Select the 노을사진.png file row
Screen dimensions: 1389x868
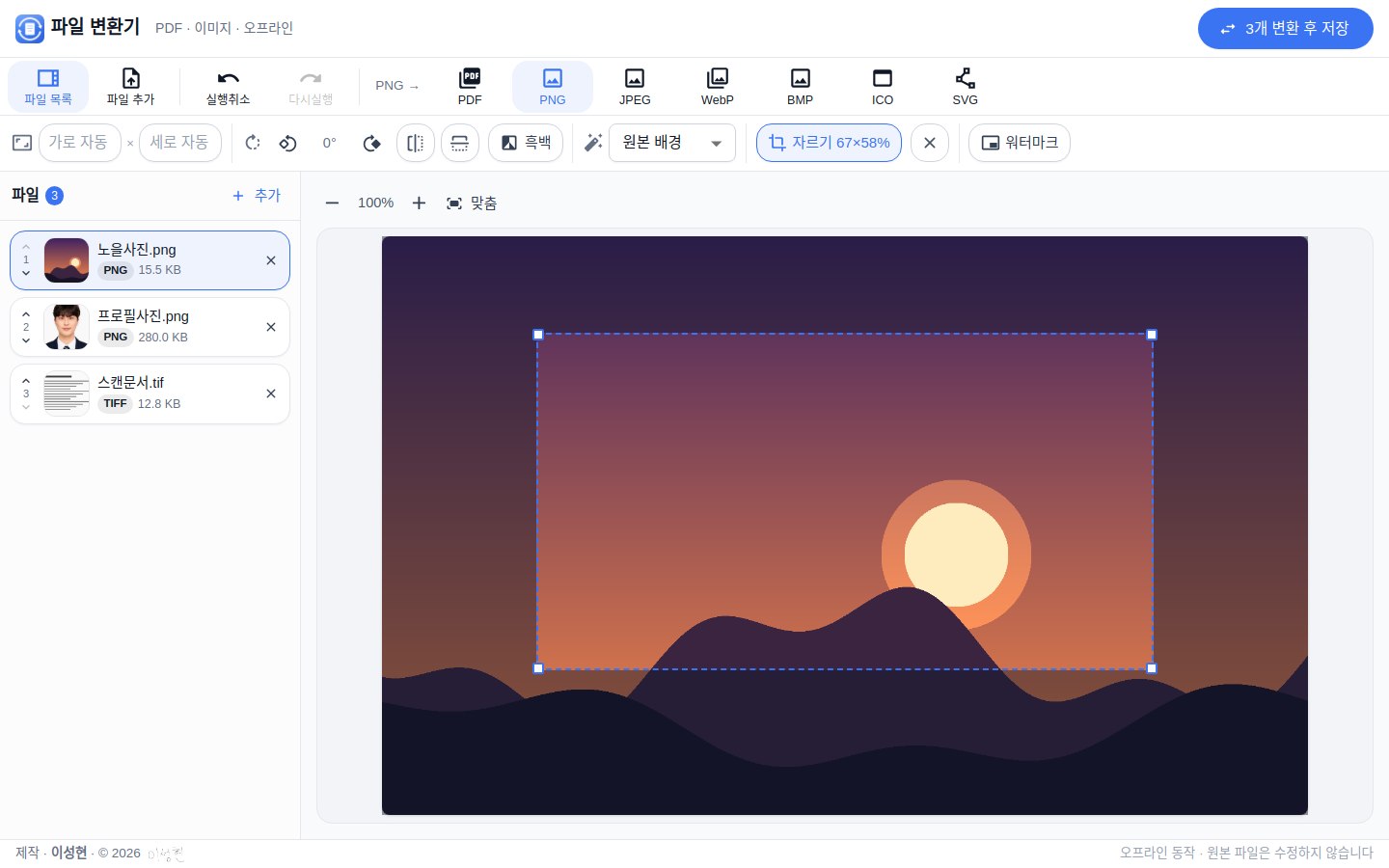[x=150, y=260]
